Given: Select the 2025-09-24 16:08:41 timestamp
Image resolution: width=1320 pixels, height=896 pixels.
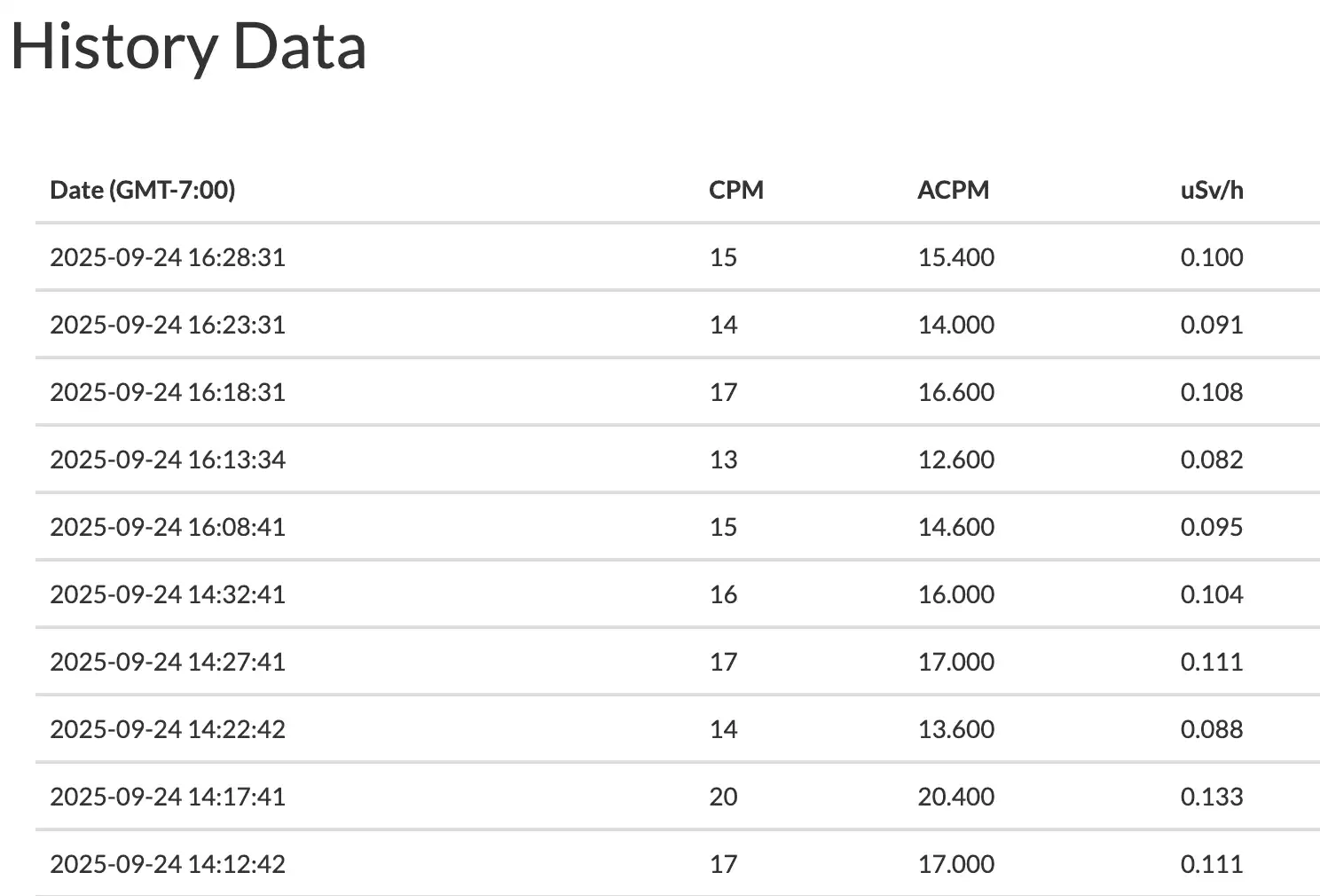Looking at the screenshot, I should coord(168,527).
